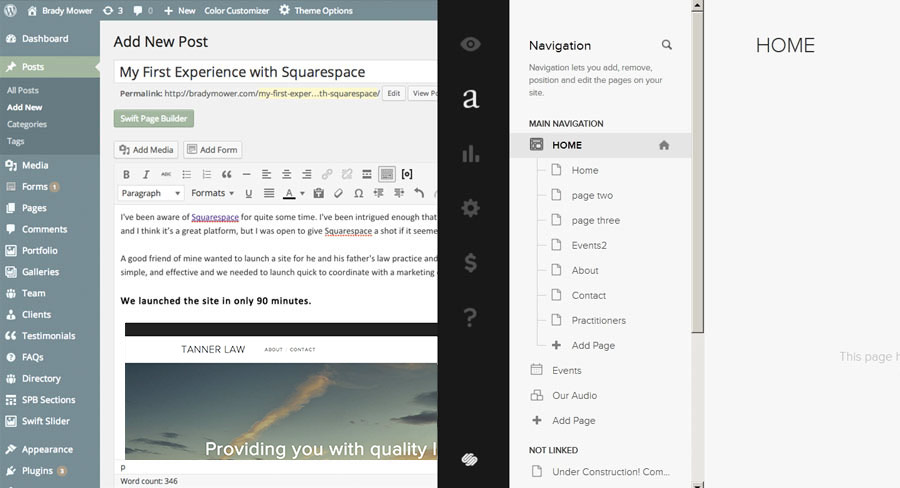
Task: Open the New content menu in admin bar
Action: [179, 10]
